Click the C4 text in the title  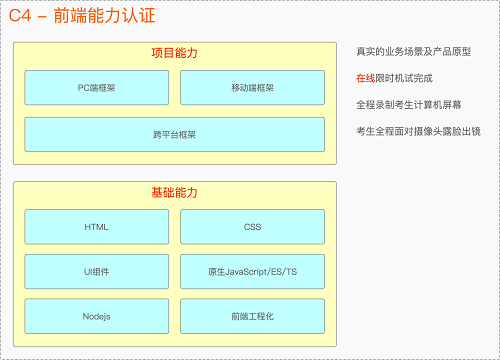click(20, 16)
